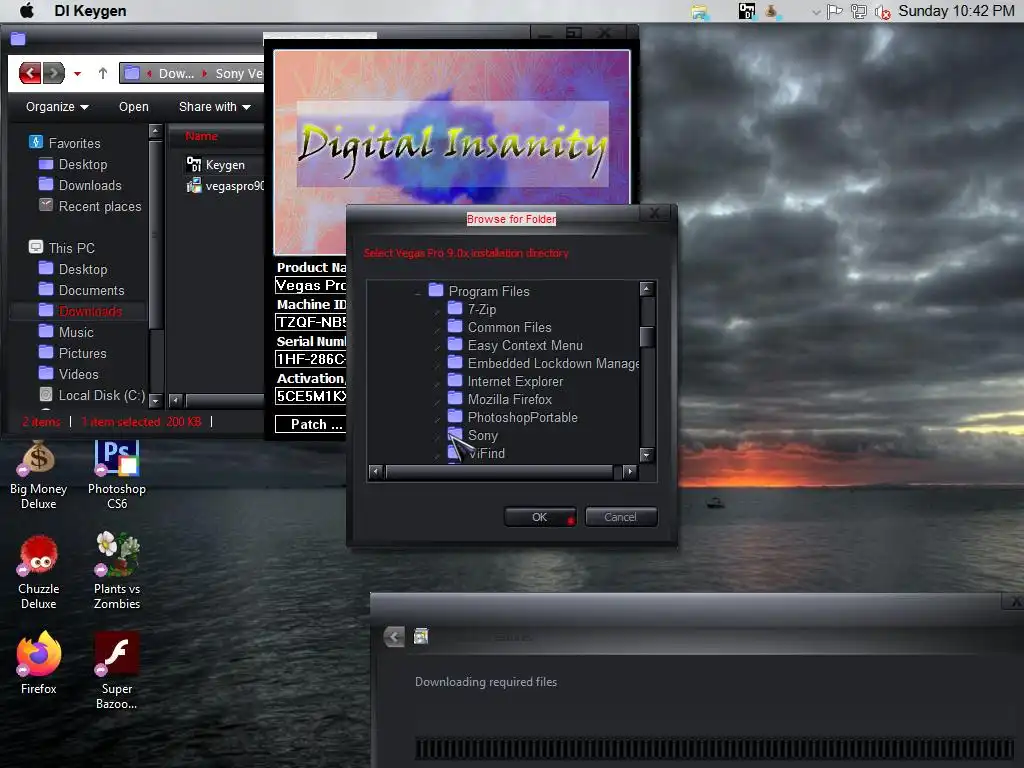Click the Activation code field in the keygen

(x=311, y=396)
